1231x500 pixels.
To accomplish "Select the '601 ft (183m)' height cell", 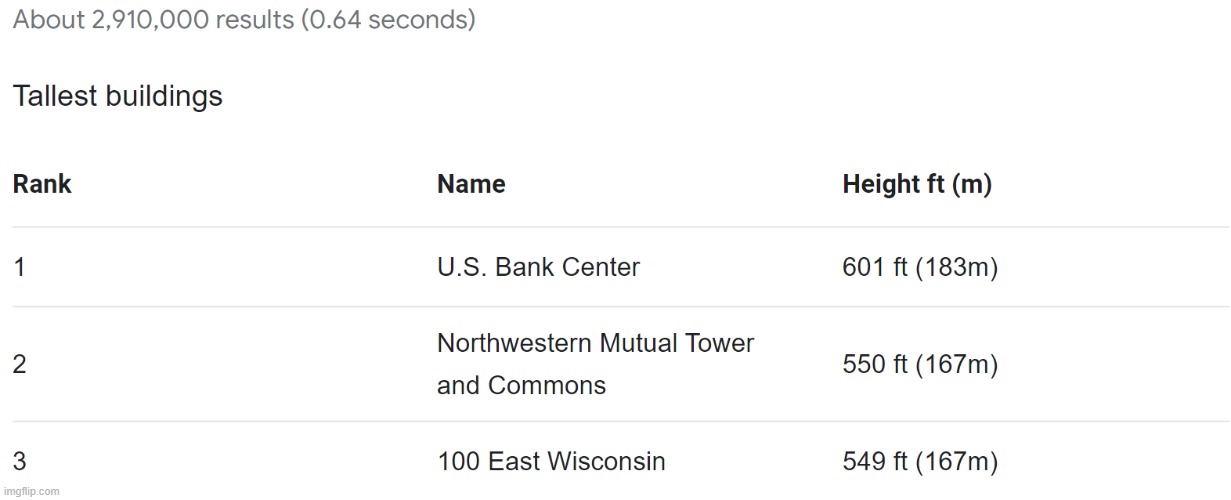I will tap(920, 268).
